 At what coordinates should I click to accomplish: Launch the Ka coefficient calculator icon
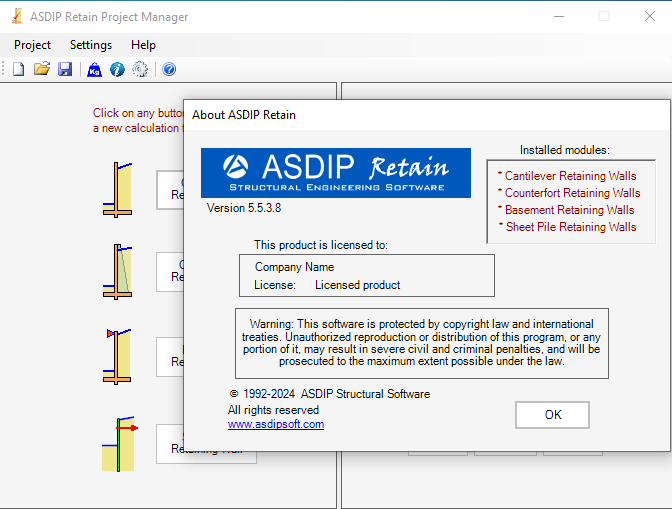pyautogui.click(x=94, y=69)
